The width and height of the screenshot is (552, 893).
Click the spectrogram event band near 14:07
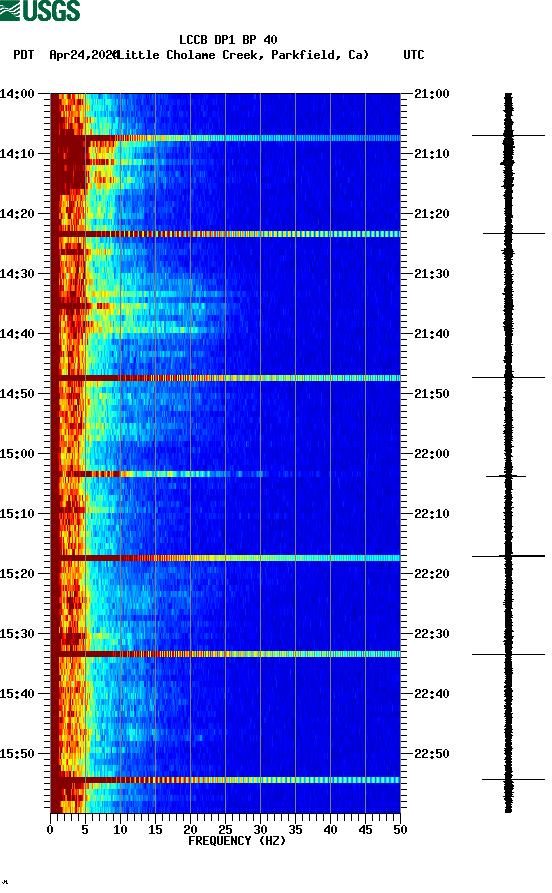(x=225, y=138)
